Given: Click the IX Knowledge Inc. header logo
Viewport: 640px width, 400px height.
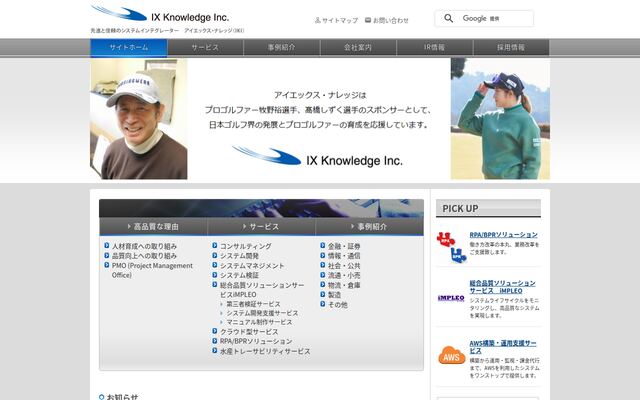Looking at the screenshot, I should [160, 14].
